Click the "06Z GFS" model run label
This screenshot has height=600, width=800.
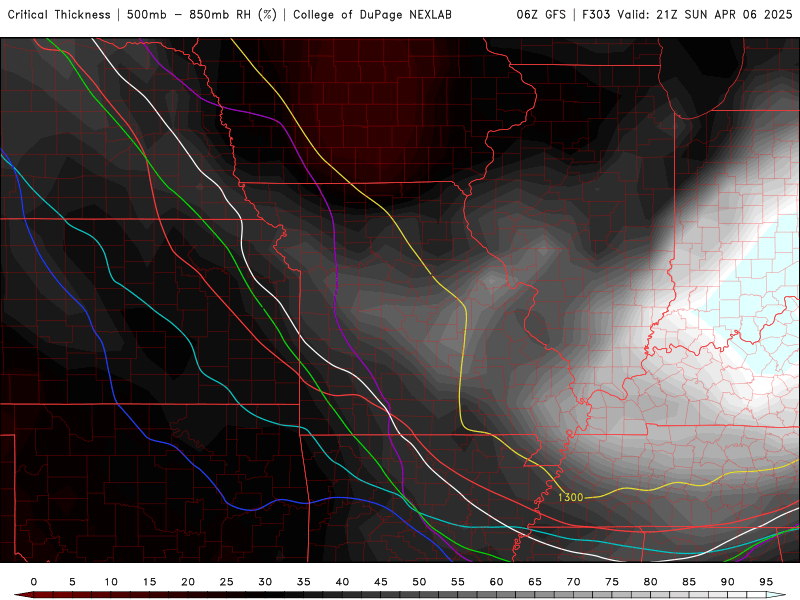coord(541,15)
